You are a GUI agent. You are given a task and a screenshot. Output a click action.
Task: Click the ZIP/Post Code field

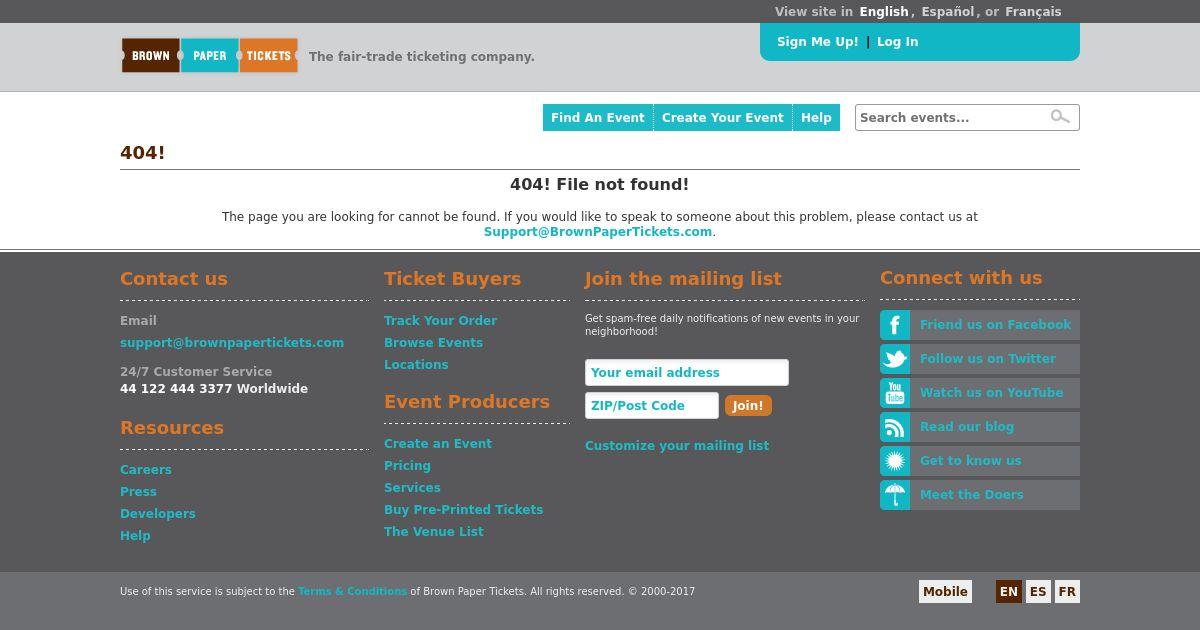[651, 406]
